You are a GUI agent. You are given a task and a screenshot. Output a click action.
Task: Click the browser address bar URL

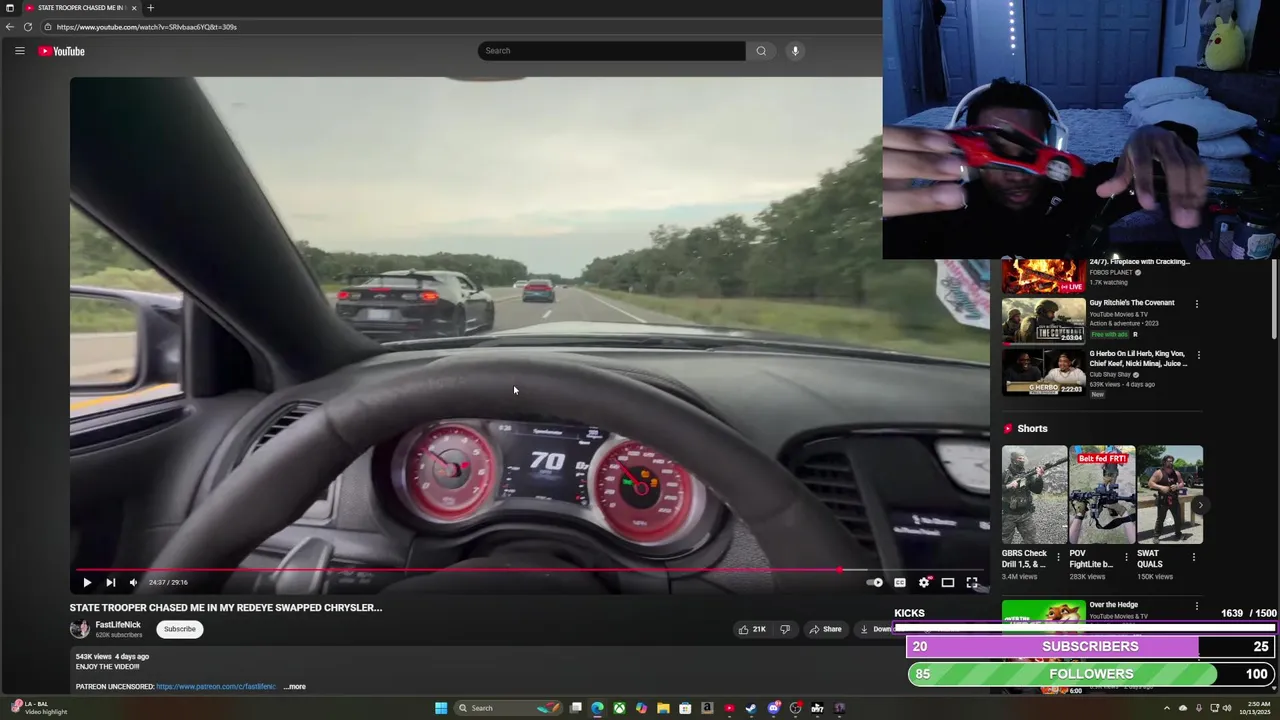[x=147, y=27]
